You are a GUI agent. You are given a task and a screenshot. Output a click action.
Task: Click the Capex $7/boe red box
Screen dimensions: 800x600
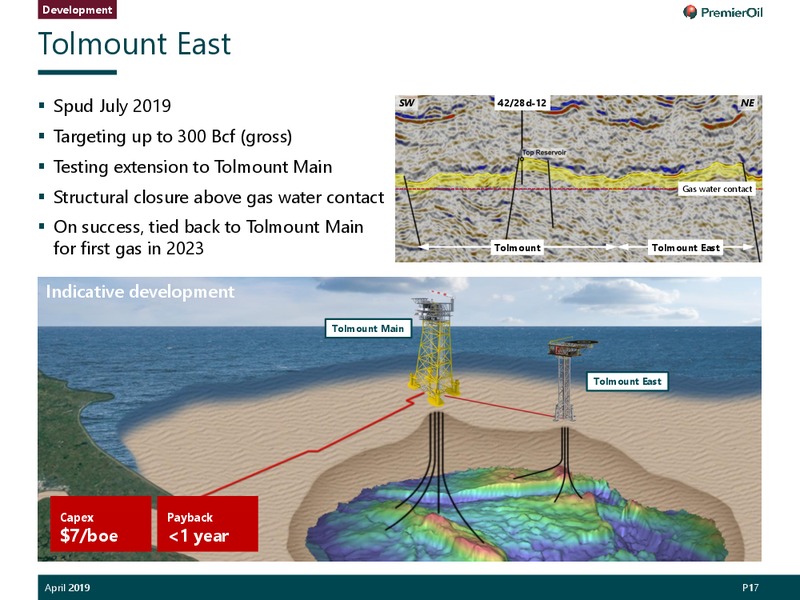[101, 524]
